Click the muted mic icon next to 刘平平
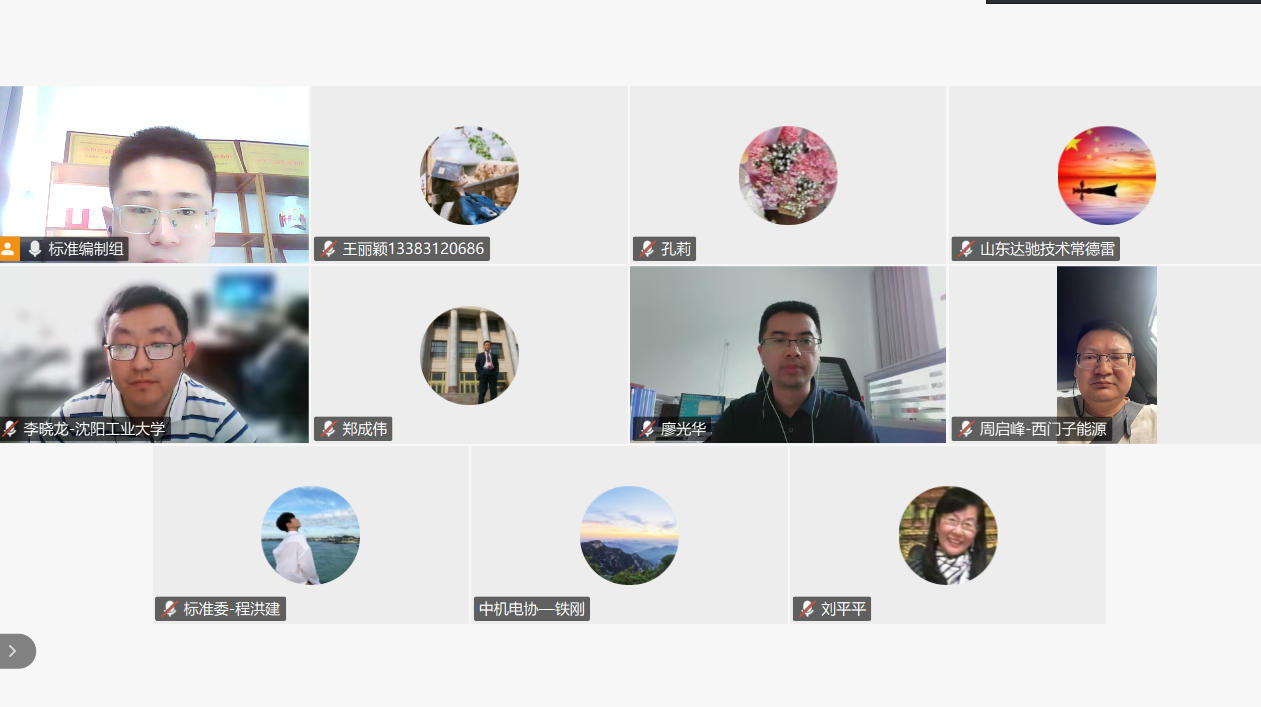The image size is (1261, 707). 807,609
